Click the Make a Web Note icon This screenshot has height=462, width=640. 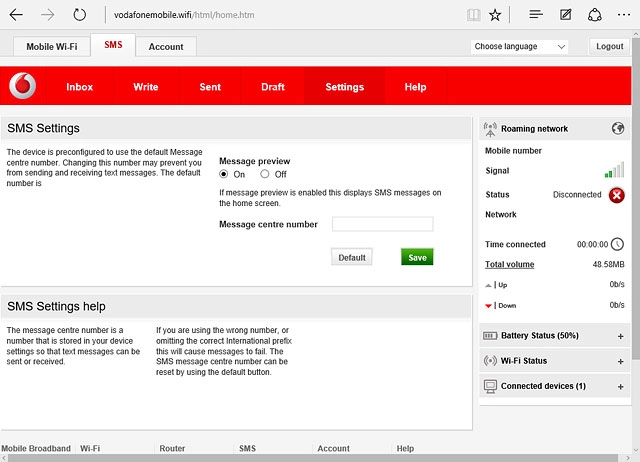click(x=566, y=15)
